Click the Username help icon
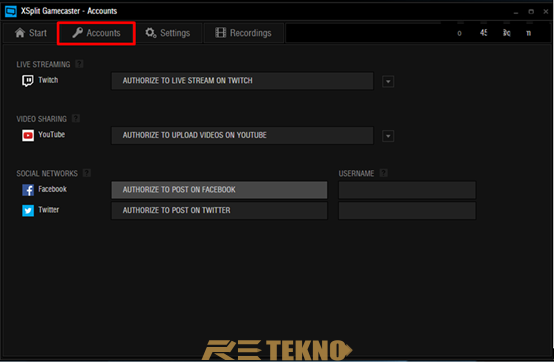 (383, 173)
